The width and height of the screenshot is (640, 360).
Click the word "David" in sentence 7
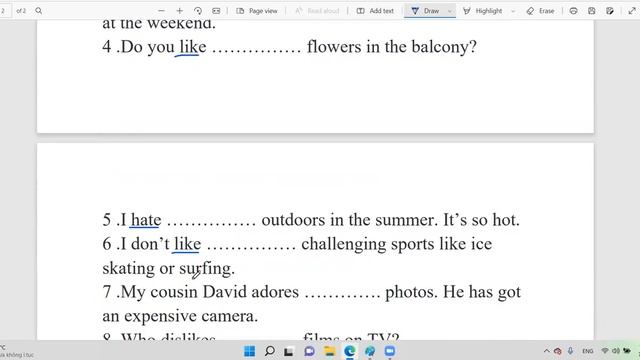click(x=224, y=292)
